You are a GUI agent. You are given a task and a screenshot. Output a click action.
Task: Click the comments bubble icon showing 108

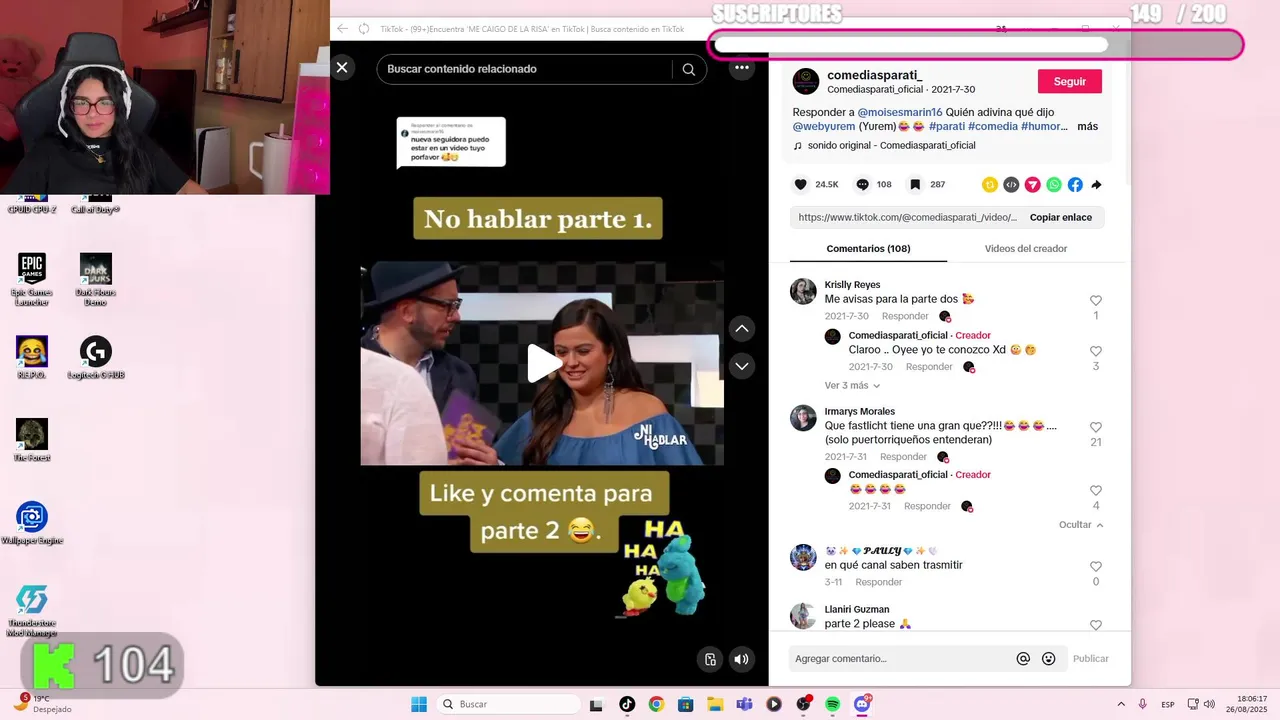862,185
